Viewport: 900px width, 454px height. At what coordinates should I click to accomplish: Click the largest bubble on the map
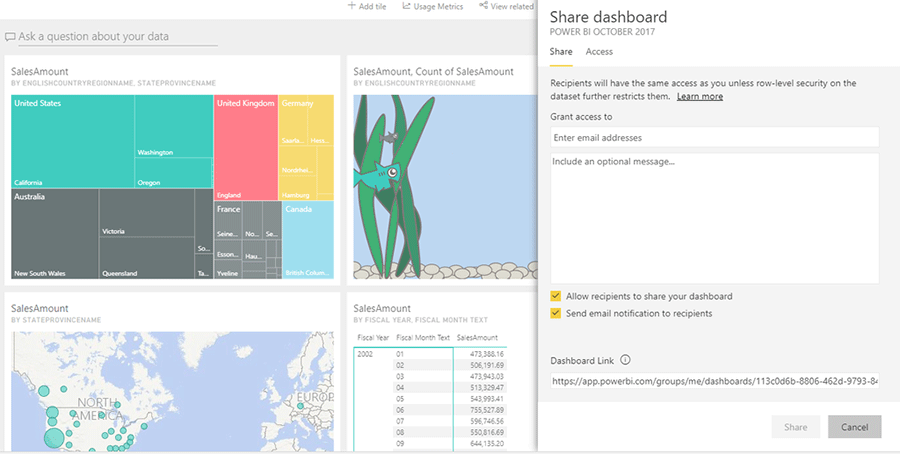pos(54,437)
